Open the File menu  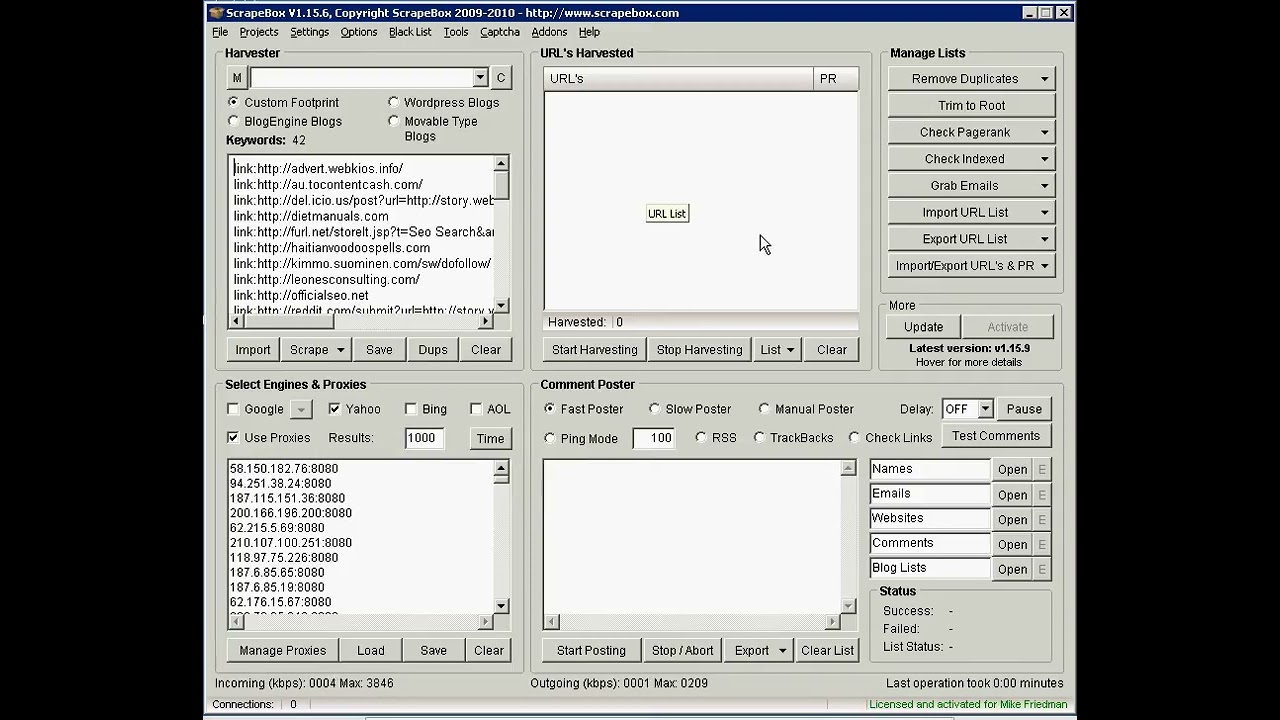[x=220, y=32]
